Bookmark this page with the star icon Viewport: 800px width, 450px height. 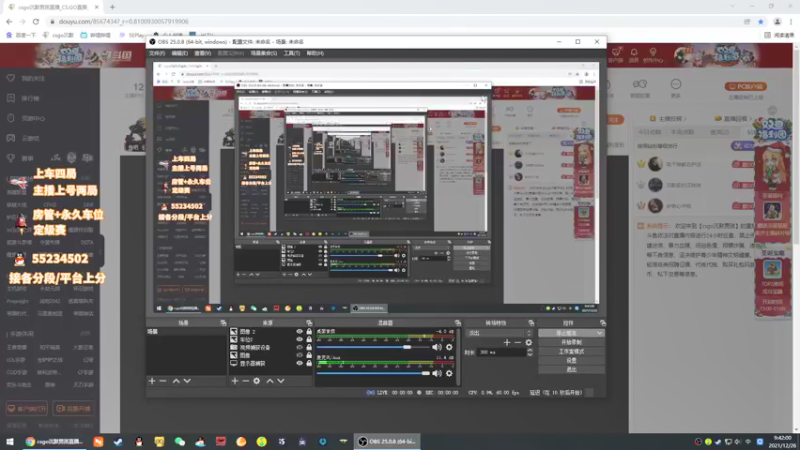761,21
